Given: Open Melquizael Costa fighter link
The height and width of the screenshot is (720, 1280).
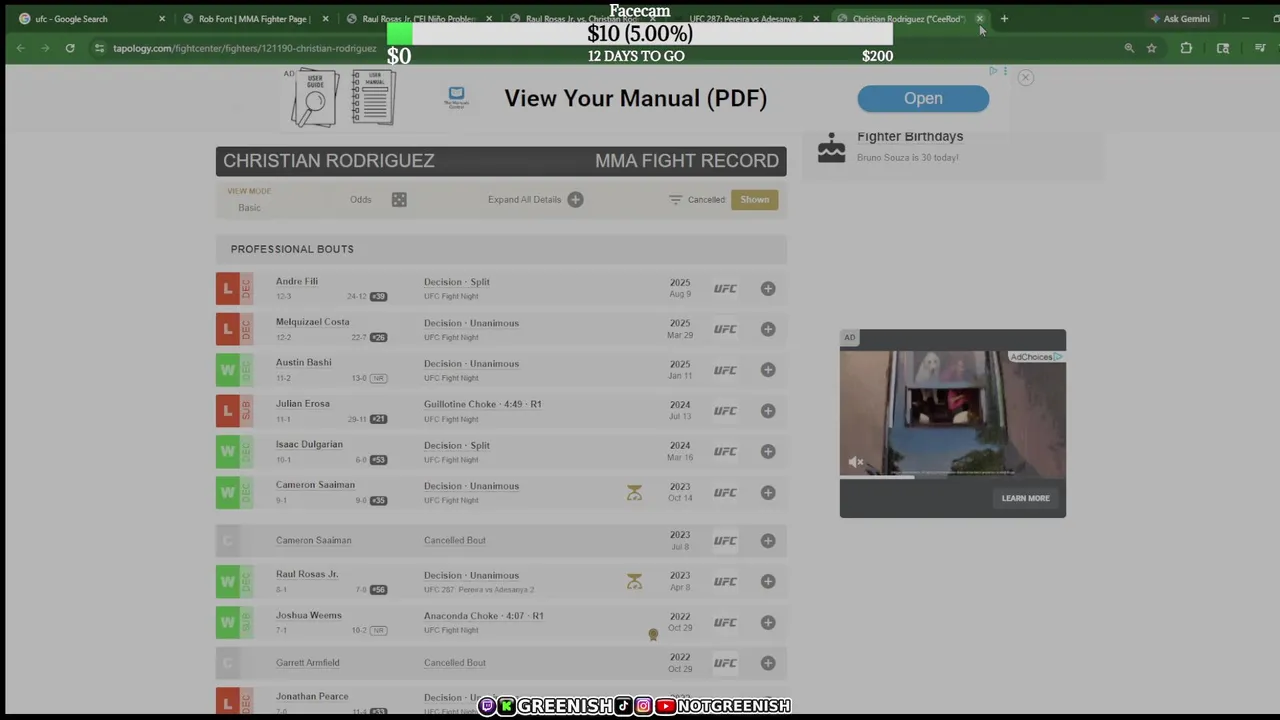Looking at the screenshot, I should 313,322.
